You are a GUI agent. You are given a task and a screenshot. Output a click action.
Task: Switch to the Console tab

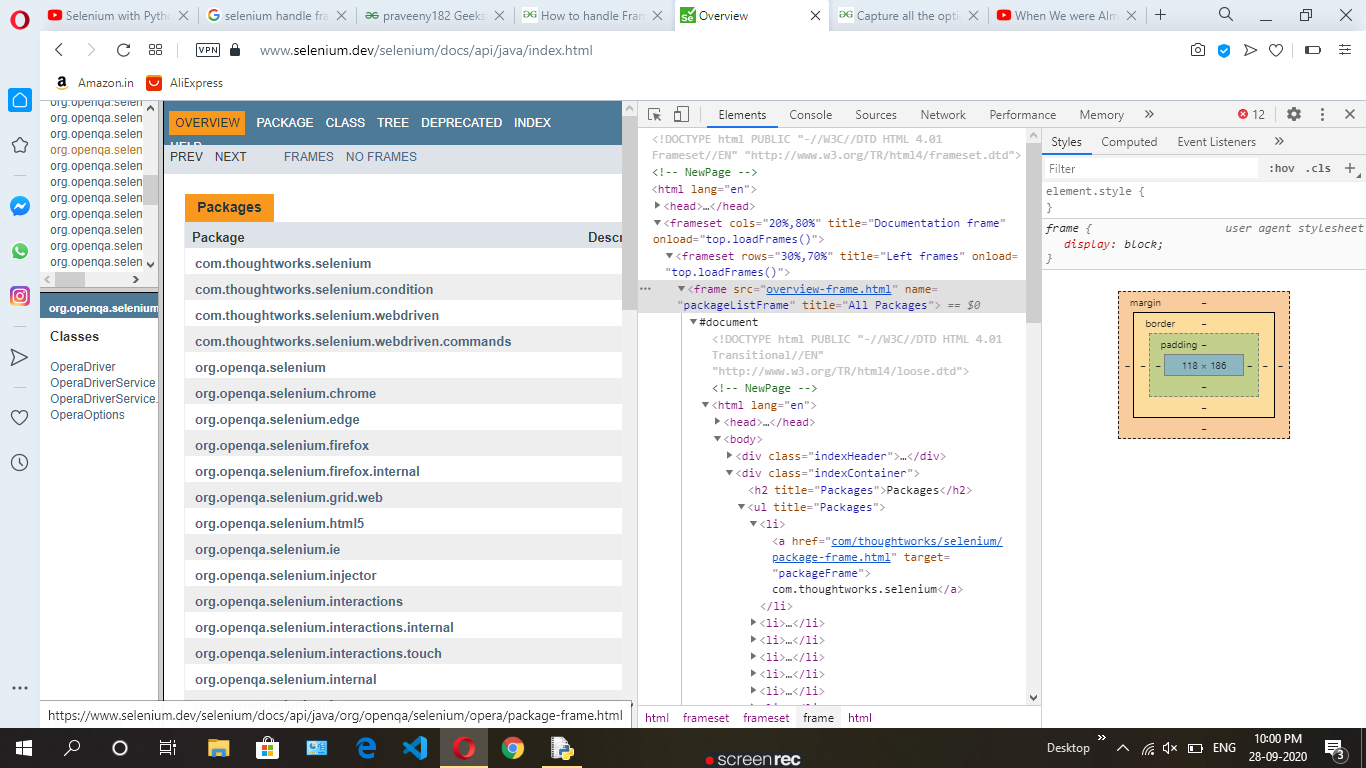(x=810, y=115)
